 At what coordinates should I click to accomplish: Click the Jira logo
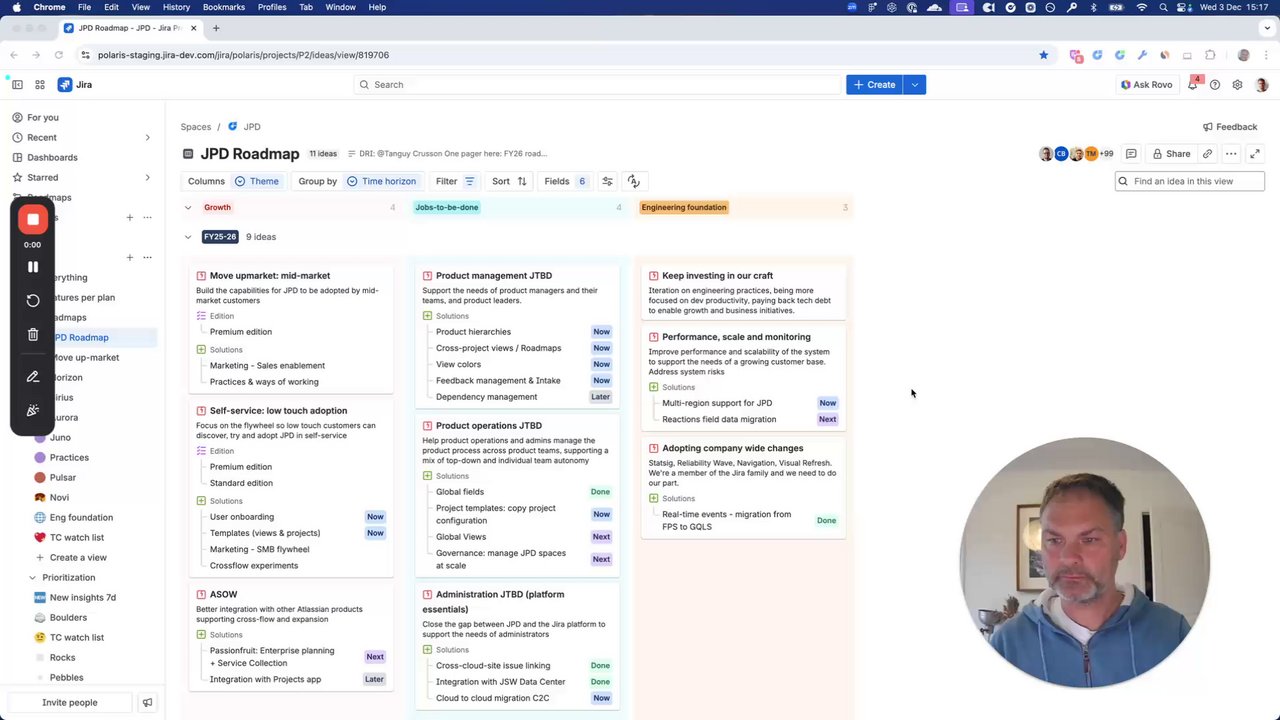click(75, 85)
